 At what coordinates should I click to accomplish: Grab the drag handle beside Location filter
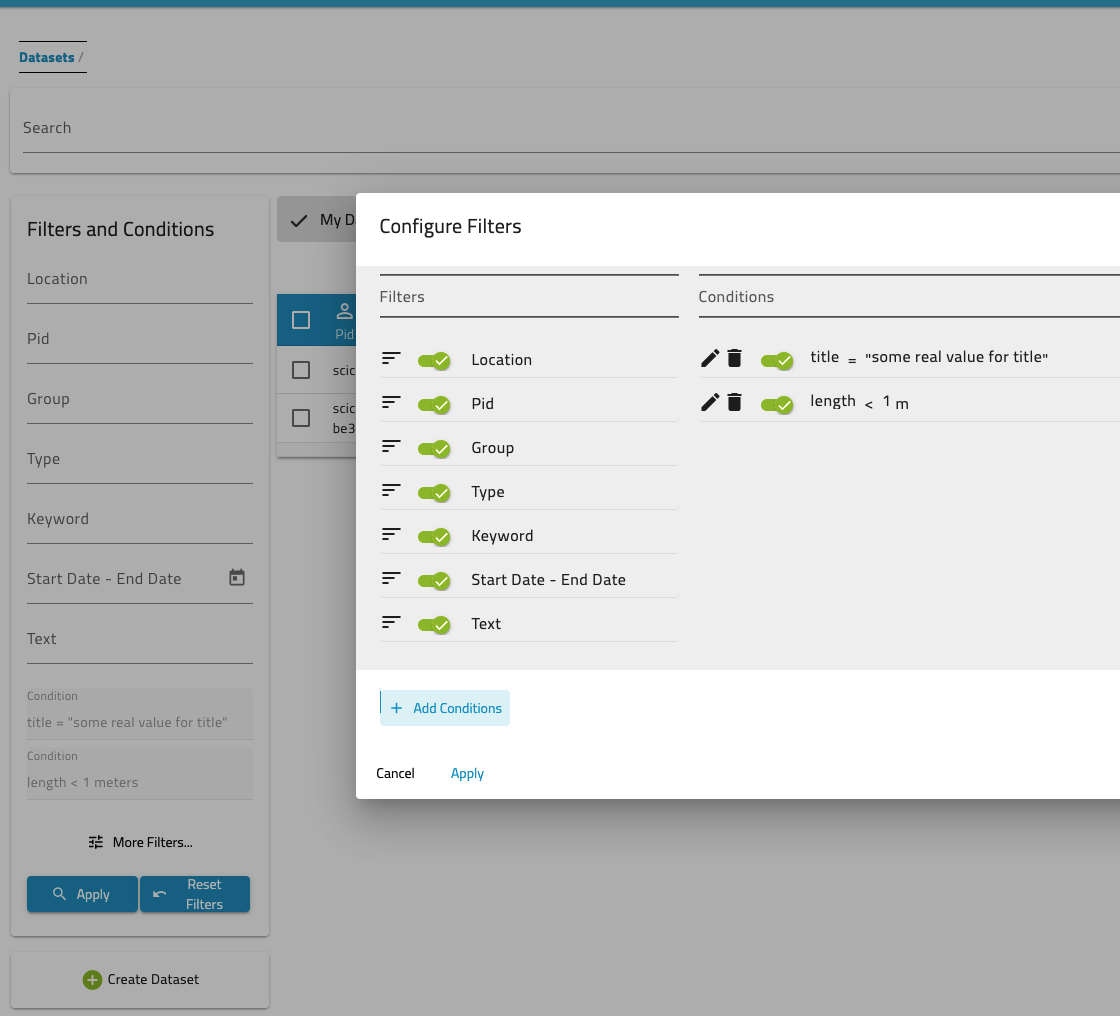[391, 358]
